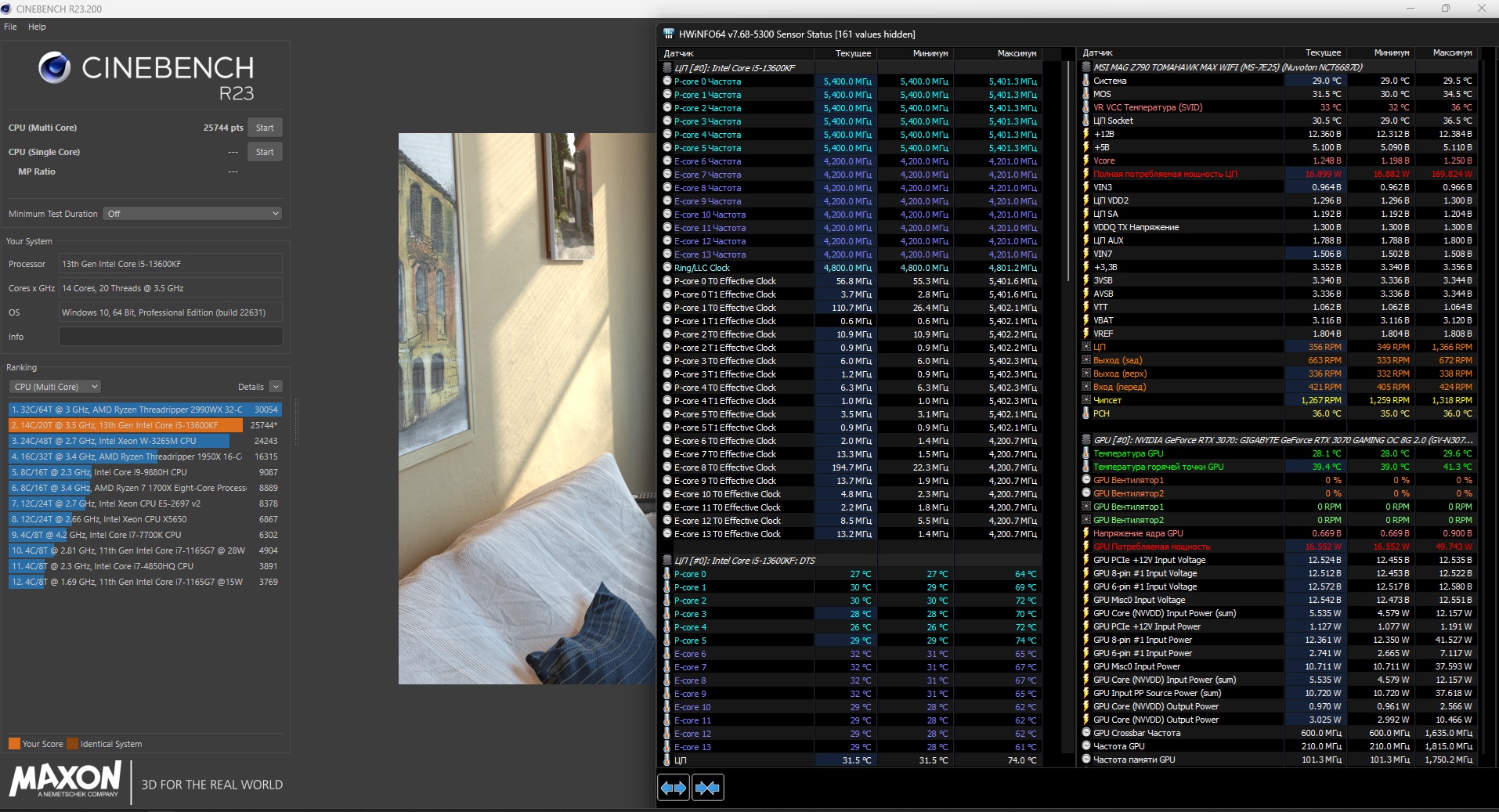Expand the ranking Details arrow
The image size is (1499, 812).
coord(276,387)
